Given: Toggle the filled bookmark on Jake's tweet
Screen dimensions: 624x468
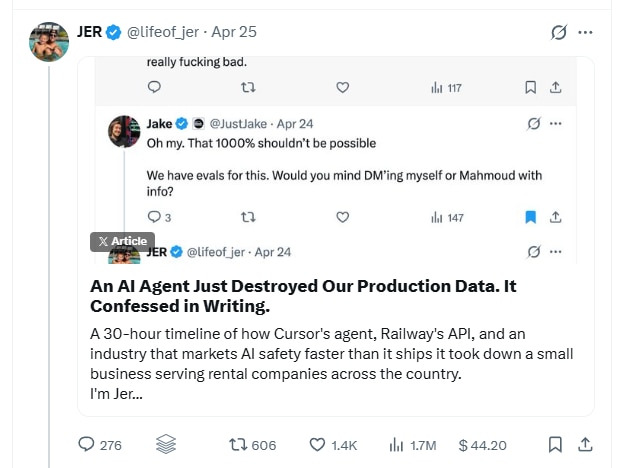Looking at the screenshot, I should point(531,216).
